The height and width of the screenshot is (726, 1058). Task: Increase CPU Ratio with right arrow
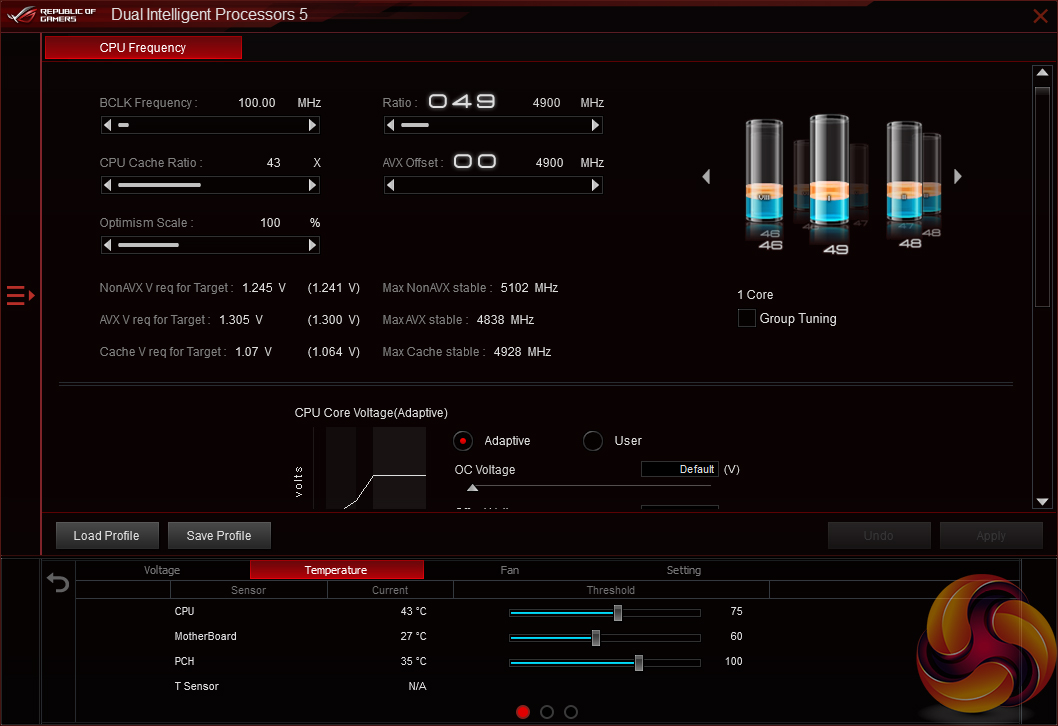click(x=595, y=125)
